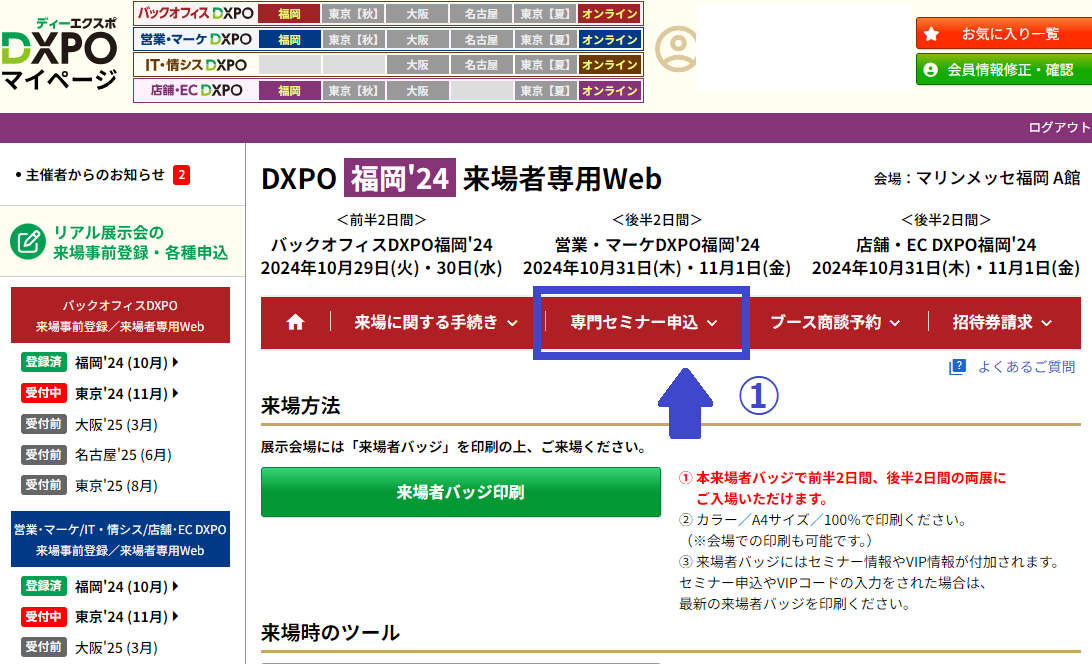The height and width of the screenshot is (664, 1092).
Task: Open 主催者からのお知らせ notices
Action: (x=95, y=175)
